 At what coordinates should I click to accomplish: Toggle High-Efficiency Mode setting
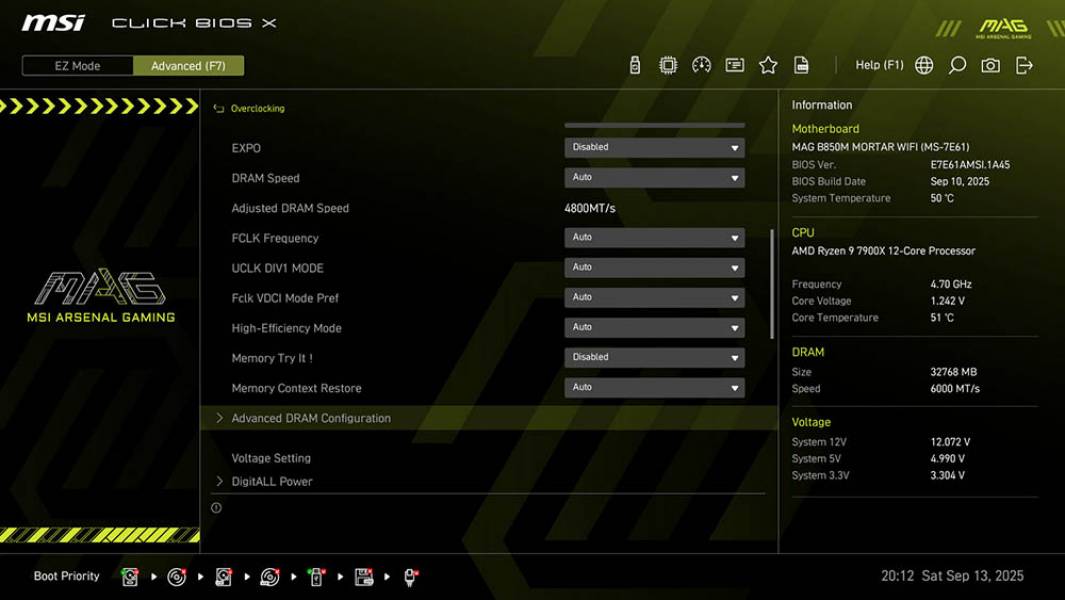coord(653,327)
